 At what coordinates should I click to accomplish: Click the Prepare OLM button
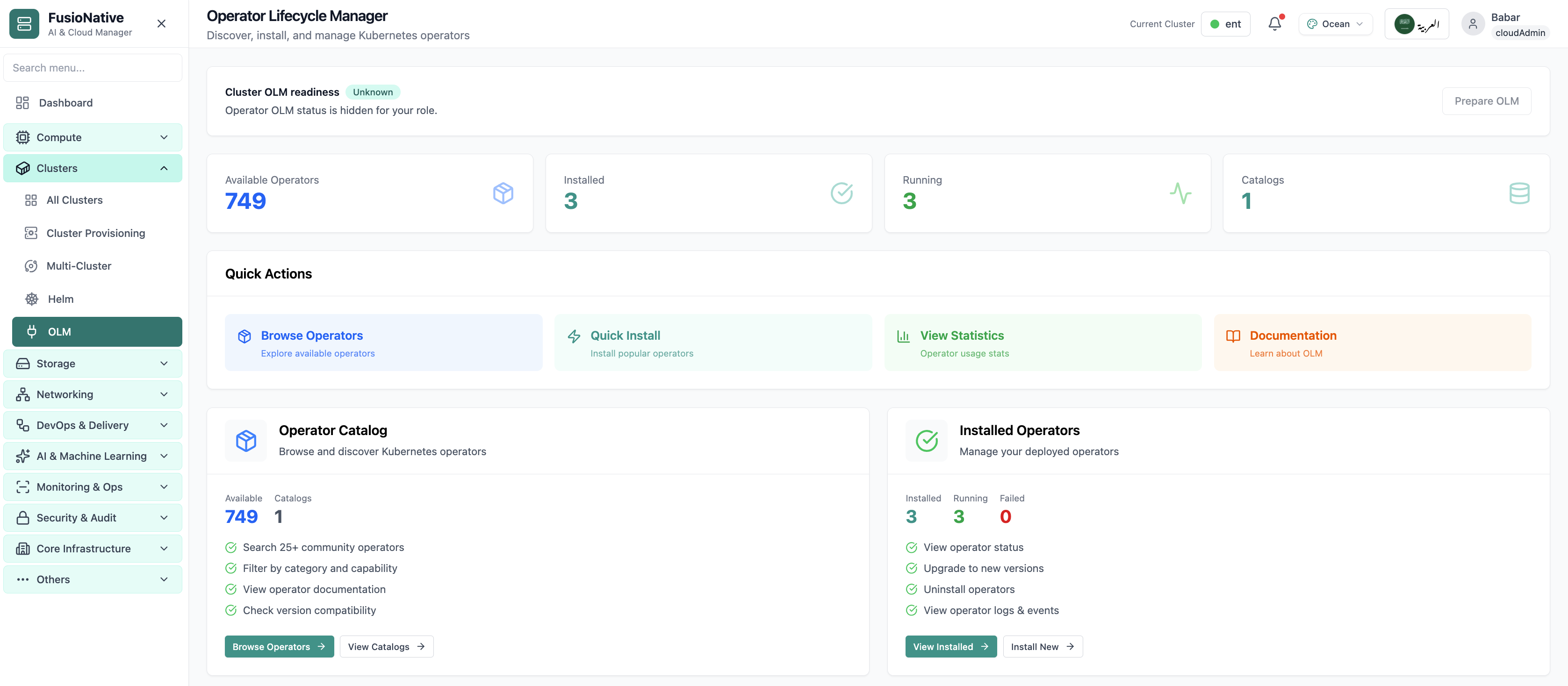[x=1487, y=101]
